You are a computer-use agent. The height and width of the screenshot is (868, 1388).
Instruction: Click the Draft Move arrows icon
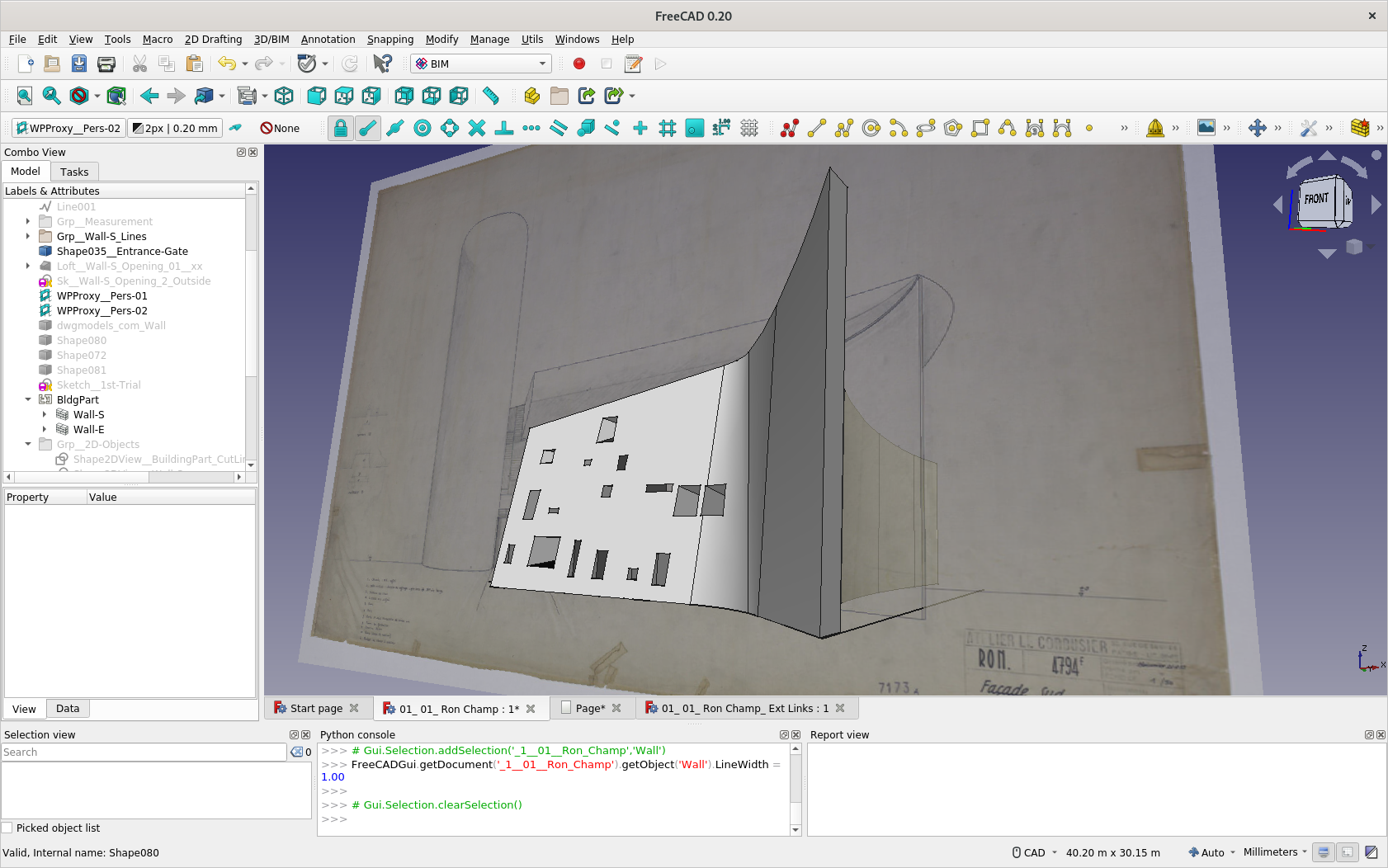click(x=1258, y=128)
